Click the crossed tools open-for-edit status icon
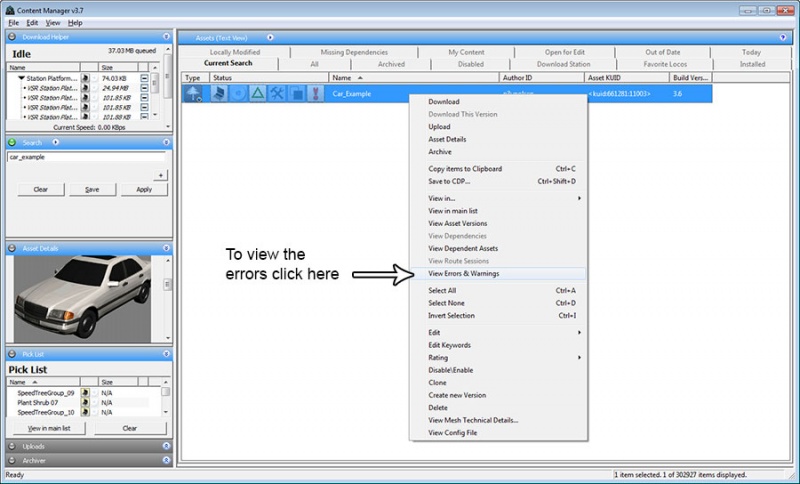The height and width of the screenshot is (484, 800). (x=277, y=94)
